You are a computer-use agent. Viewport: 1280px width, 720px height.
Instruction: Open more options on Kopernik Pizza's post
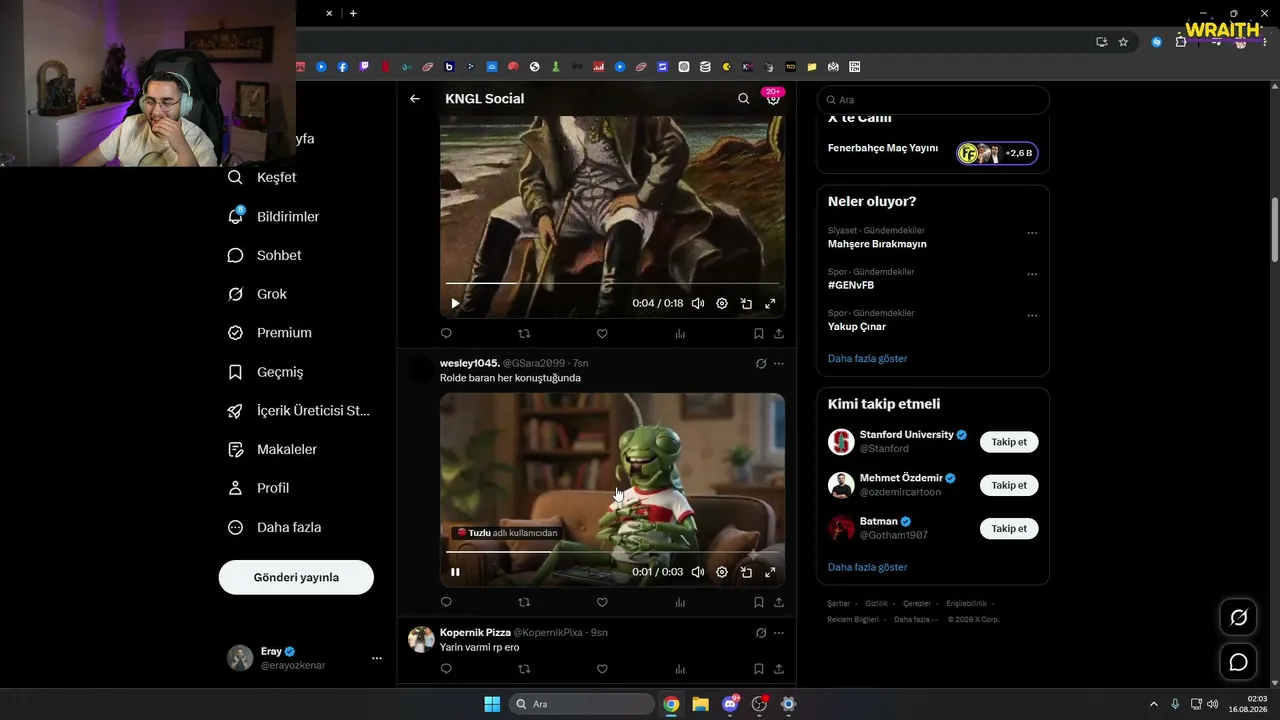click(x=779, y=633)
